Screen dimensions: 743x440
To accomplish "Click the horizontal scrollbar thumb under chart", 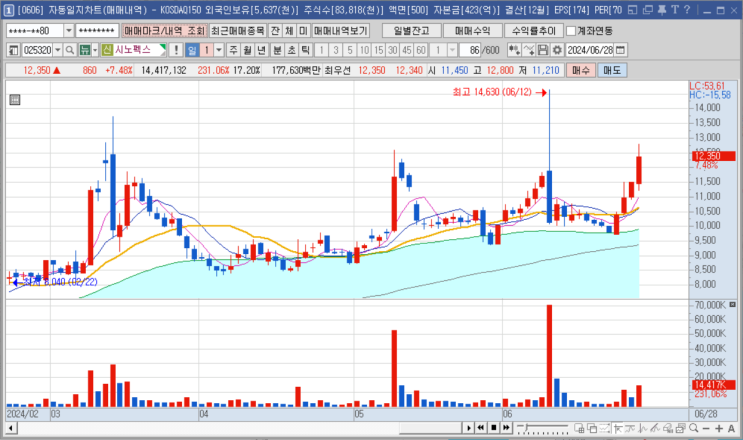I will [430, 428].
